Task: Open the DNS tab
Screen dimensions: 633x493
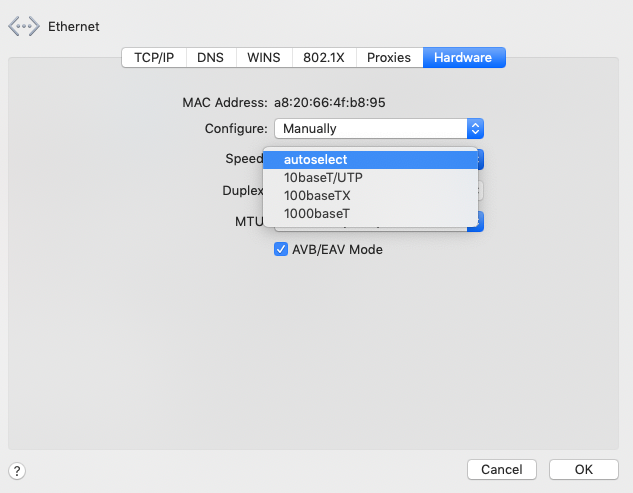Action: [x=210, y=57]
